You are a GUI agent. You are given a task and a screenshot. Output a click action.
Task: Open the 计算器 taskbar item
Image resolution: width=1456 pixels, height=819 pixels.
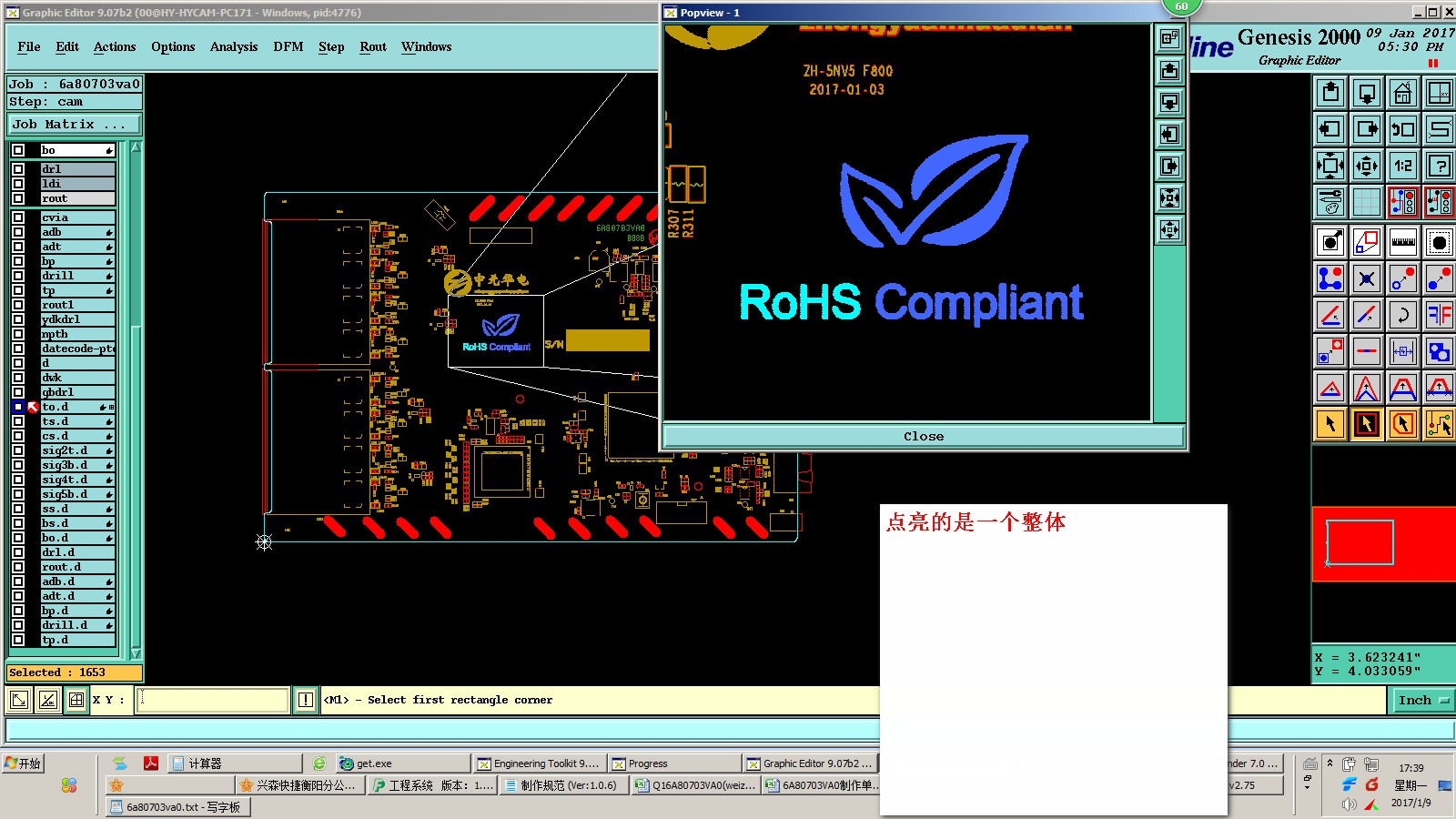click(x=235, y=763)
